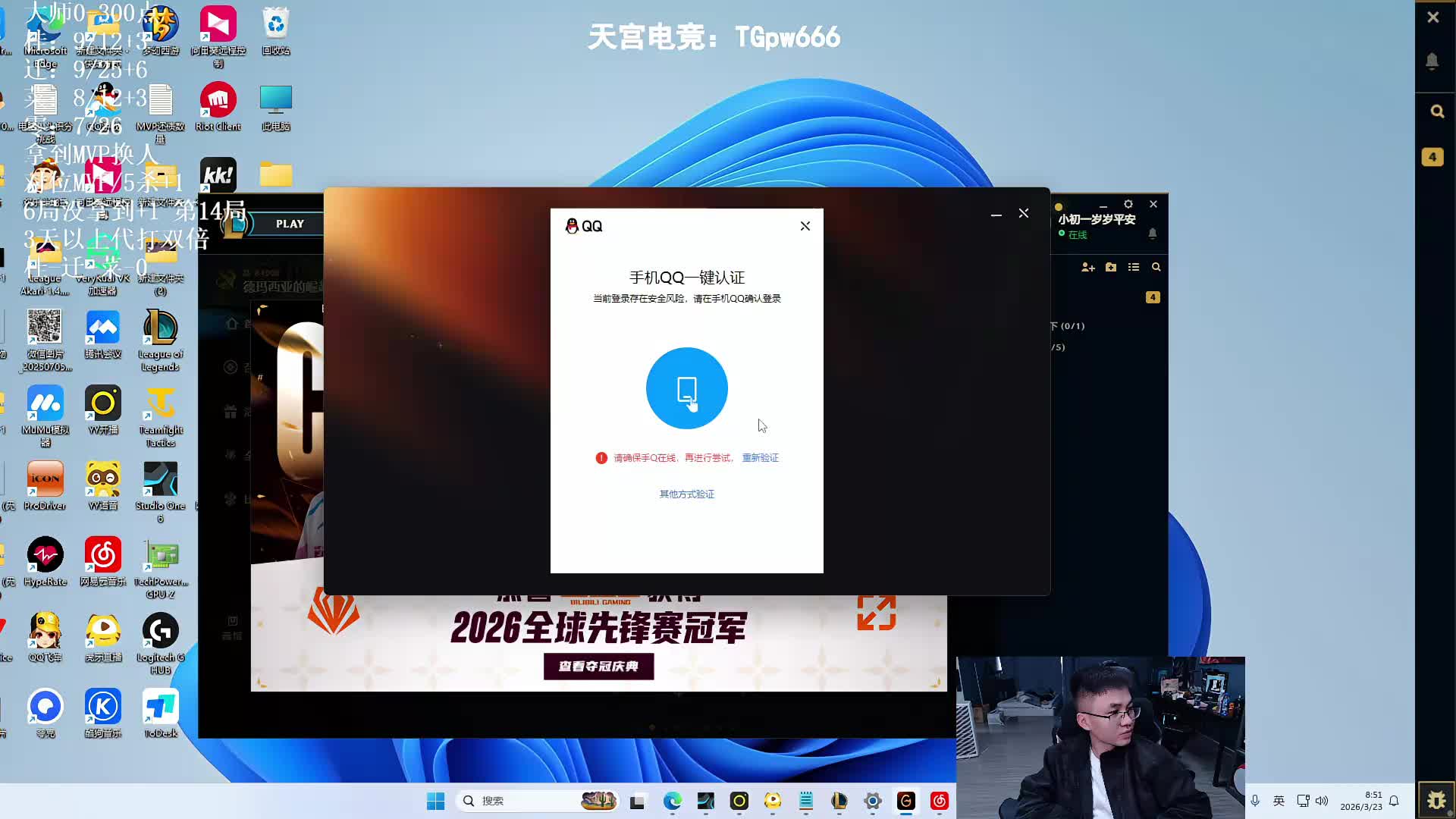Click the 其他方式验证 link
Viewport: 1456px width, 819px height.
click(x=686, y=494)
